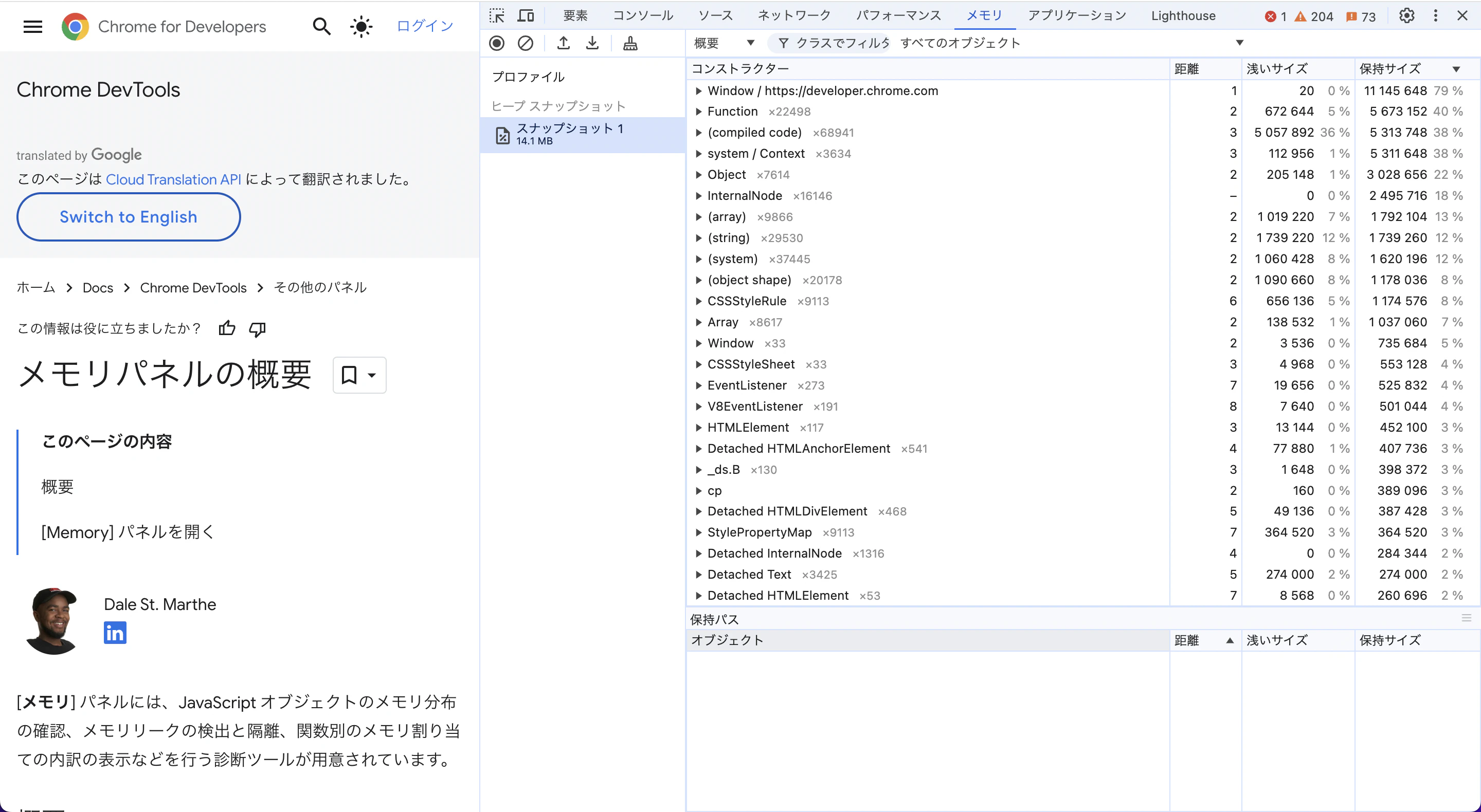Click the record heap snapshot button
Image resolution: width=1481 pixels, height=812 pixels.
pos(497,43)
